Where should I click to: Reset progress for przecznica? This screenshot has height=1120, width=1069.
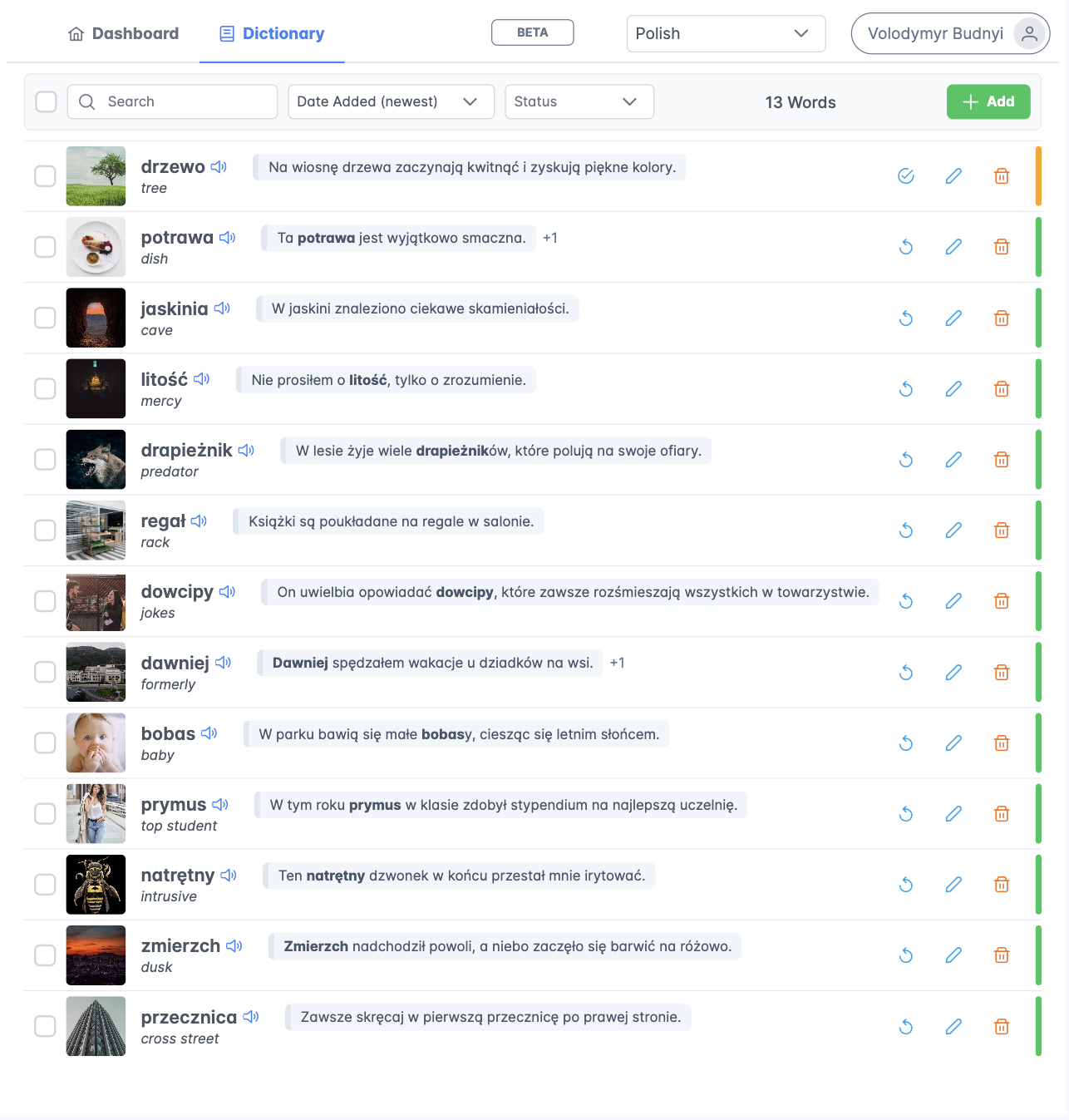(906, 1027)
